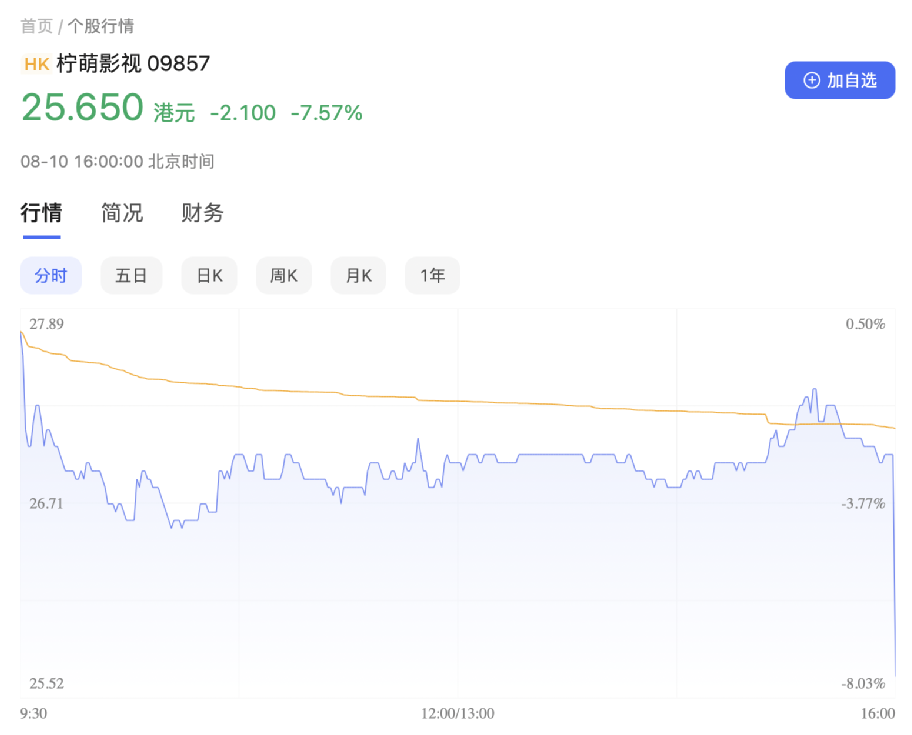Image resolution: width=912 pixels, height=735 pixels.
Task: Switch to the 月K chart
Action: 358,276
